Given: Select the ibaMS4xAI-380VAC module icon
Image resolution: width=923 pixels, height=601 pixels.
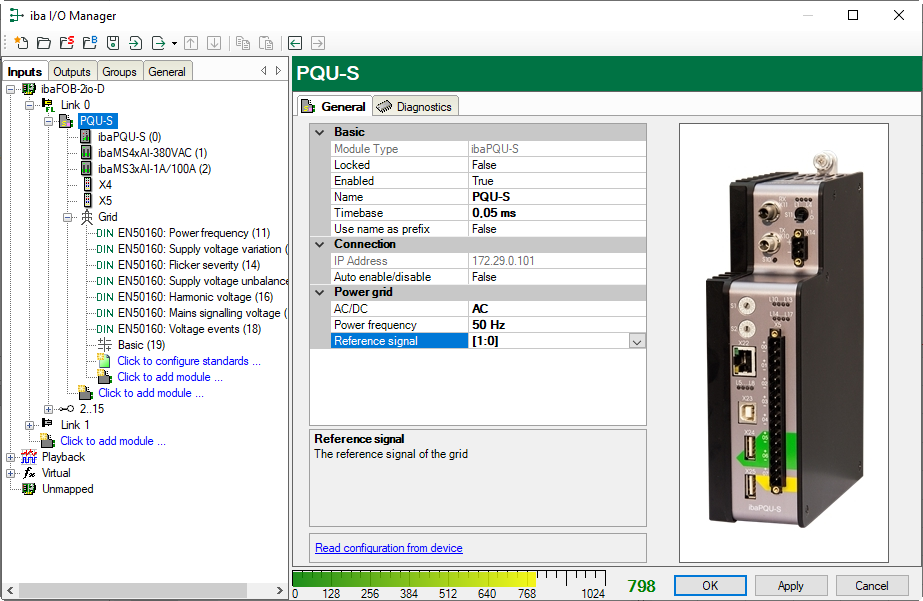Looking at the screenshot, I should [x=87, y=153].
